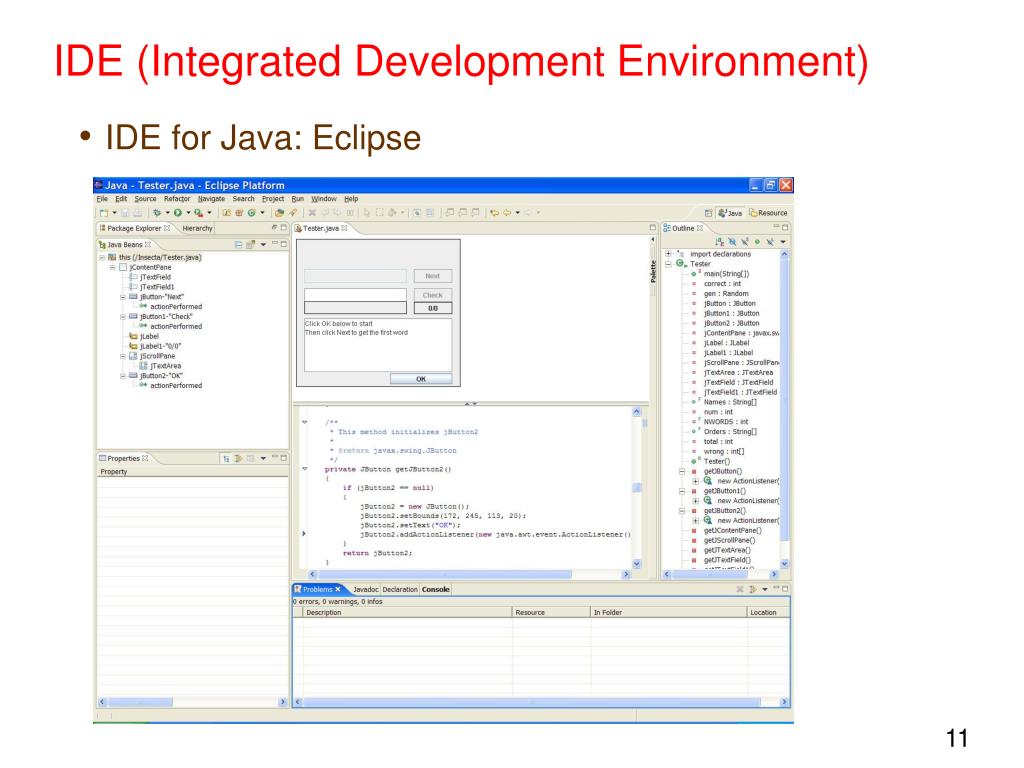Screen dimensions: 1024x768
Task: Click the OK button in design preview
Action: coord(421,379)
